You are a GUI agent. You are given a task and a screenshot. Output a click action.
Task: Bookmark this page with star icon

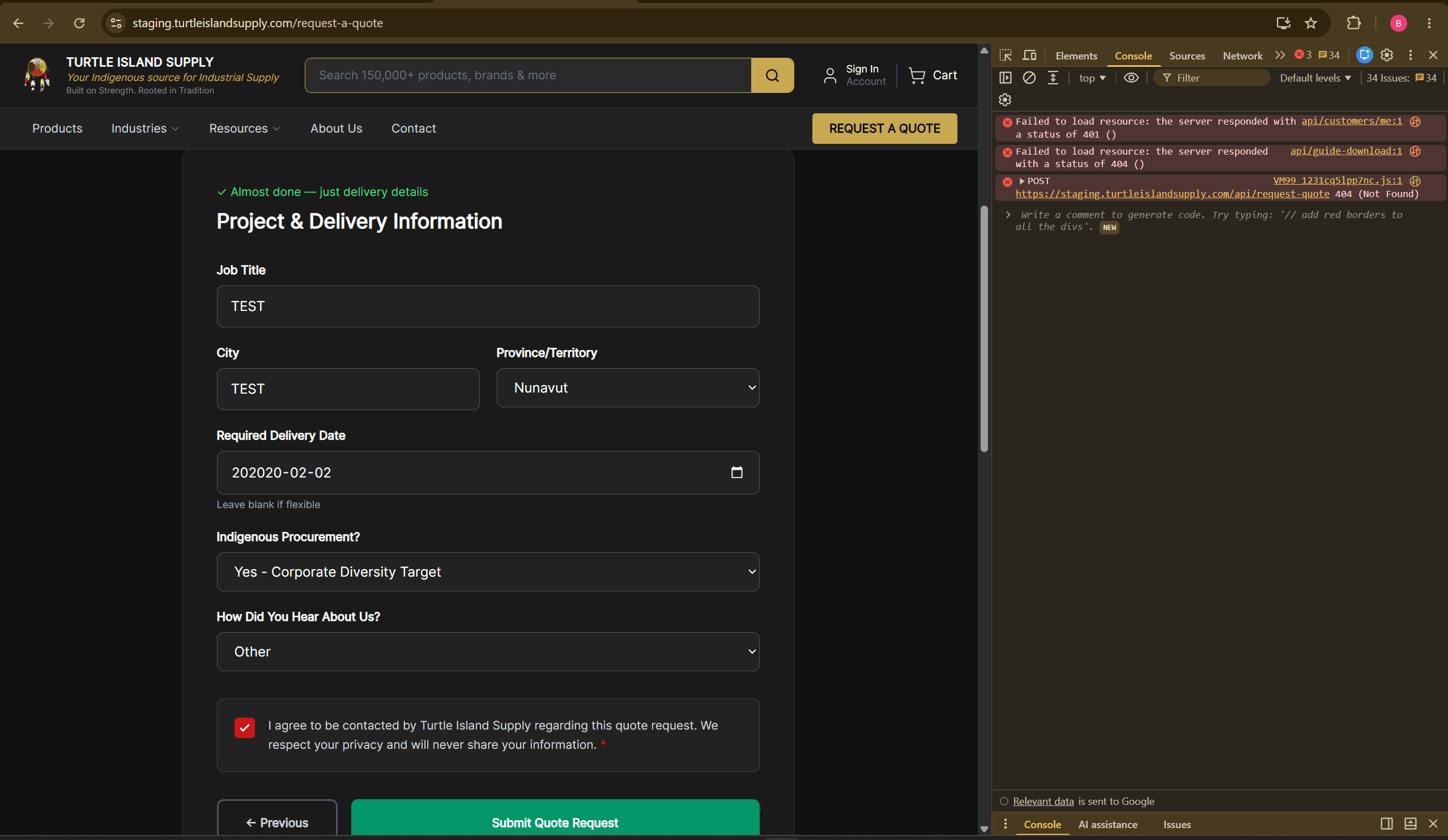coord(1311,23)
